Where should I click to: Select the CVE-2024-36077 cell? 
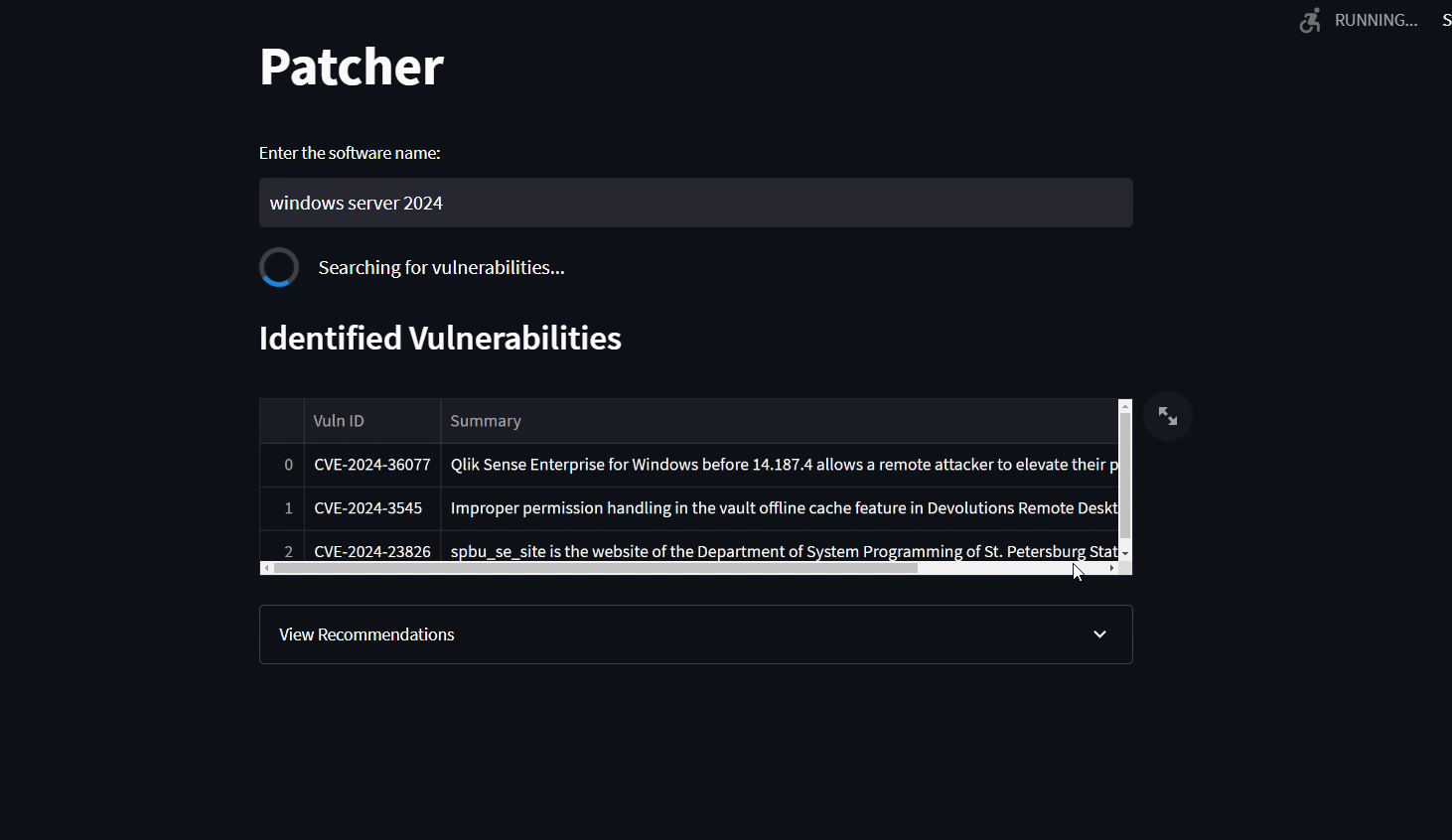coord(372,465)
